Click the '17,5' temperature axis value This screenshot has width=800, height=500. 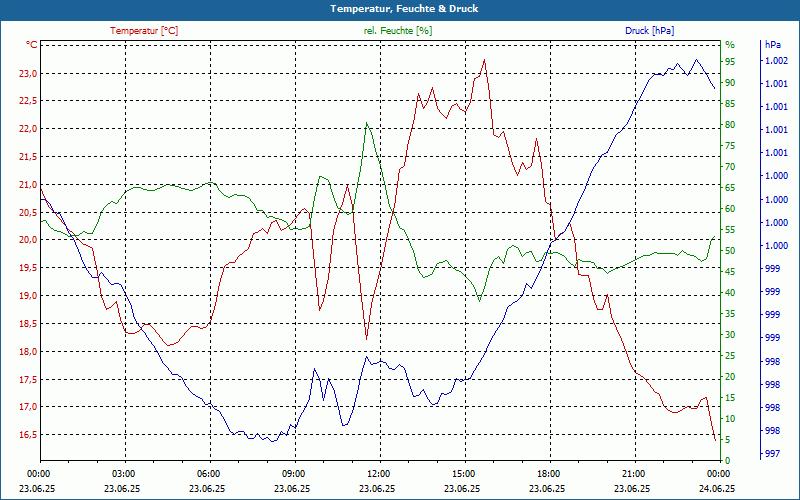(x=28, y=380)
